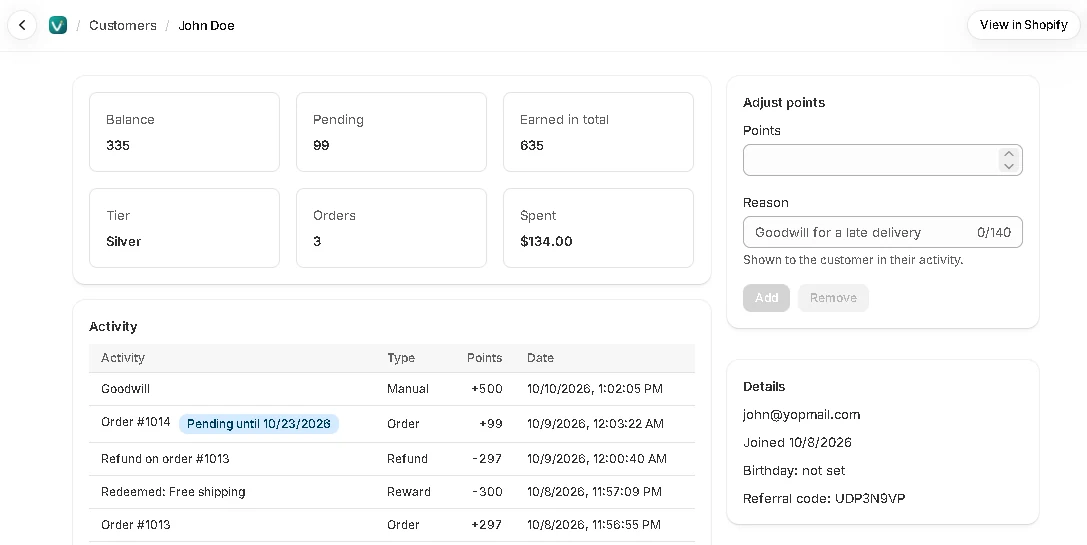Image resolution: width=1087 pixels, height=545 pixels.
Task: Select the Manual type cell
Action: pos(408,389)
